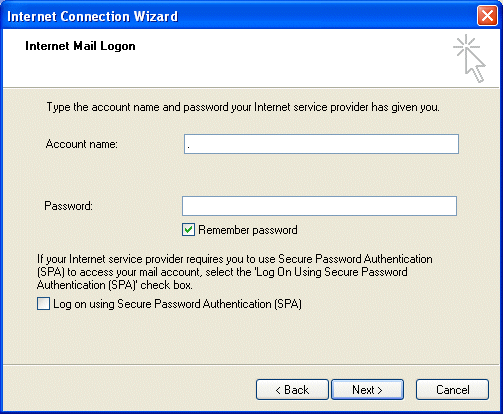Click the period typed in Account name field
The height and width of the screenshot is (414, 503).
tap(189, 147)
